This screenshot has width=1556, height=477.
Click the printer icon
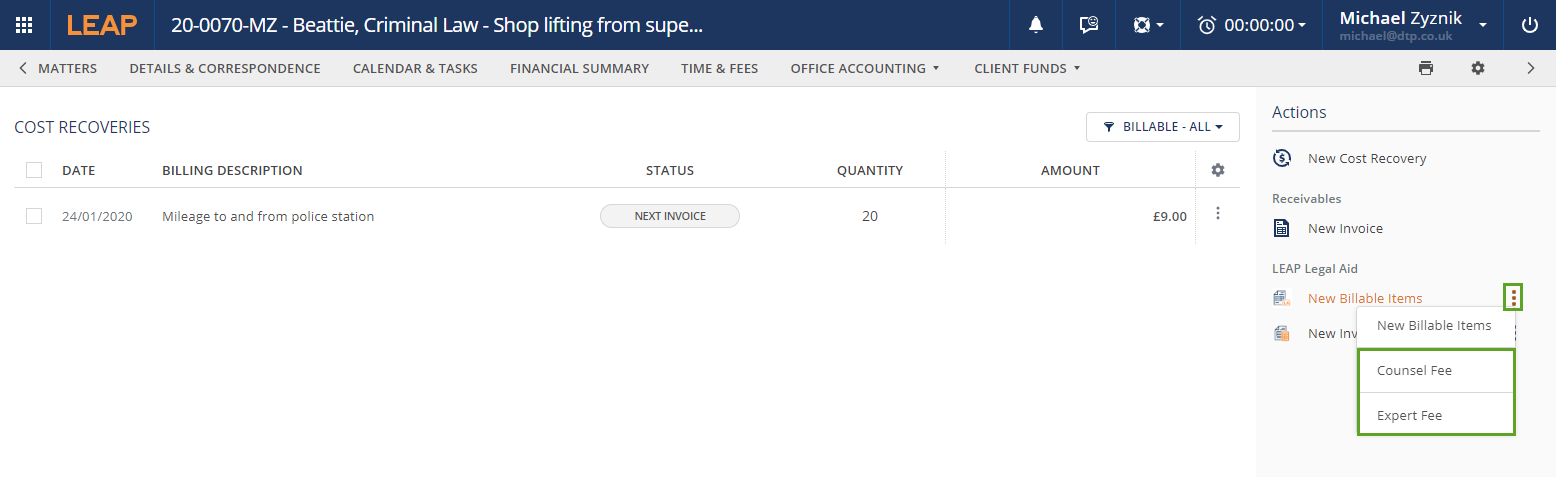pos(1425,68)
